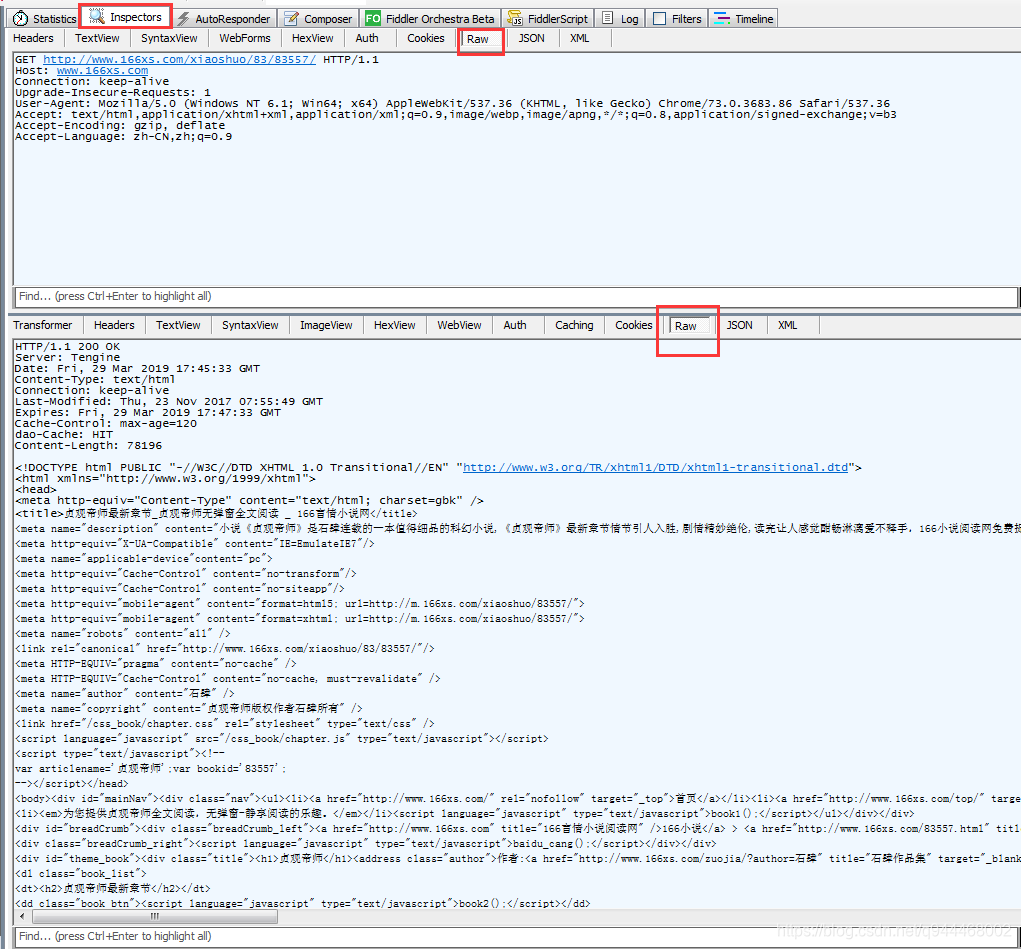Click the horizontal scrollbar left arrow
This screenshot has width=1021, height=949.
tap(23, 916)
